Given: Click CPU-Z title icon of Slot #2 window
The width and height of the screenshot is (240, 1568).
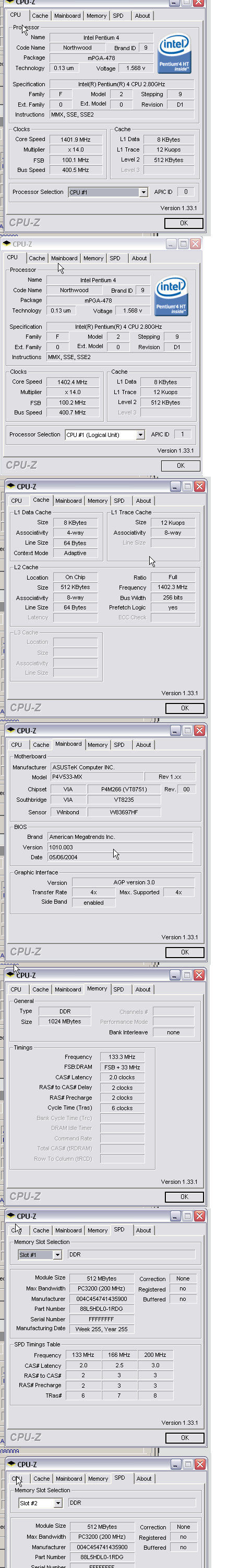Looking at the screenshot, I should (11, 1464).
